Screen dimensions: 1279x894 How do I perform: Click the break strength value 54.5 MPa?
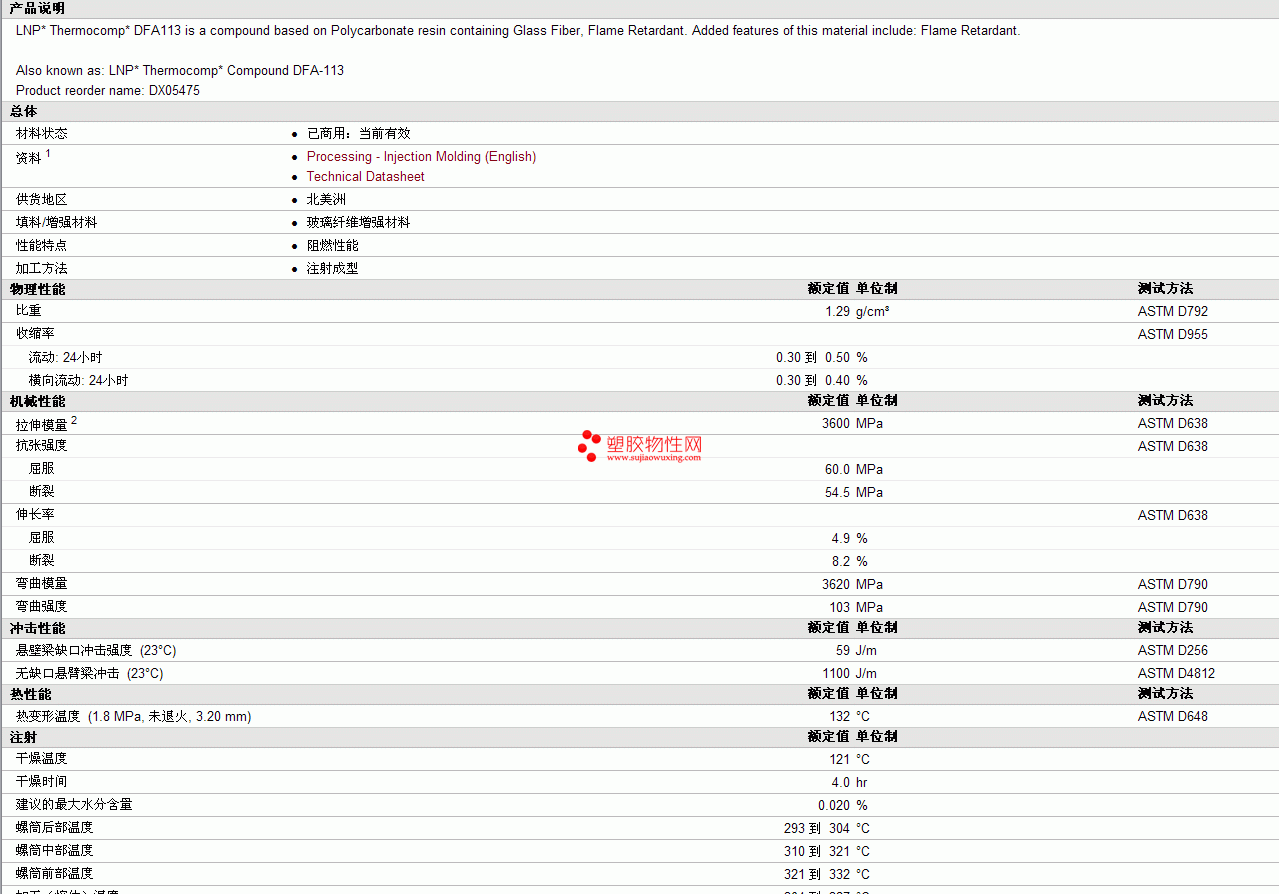[854, 492]
